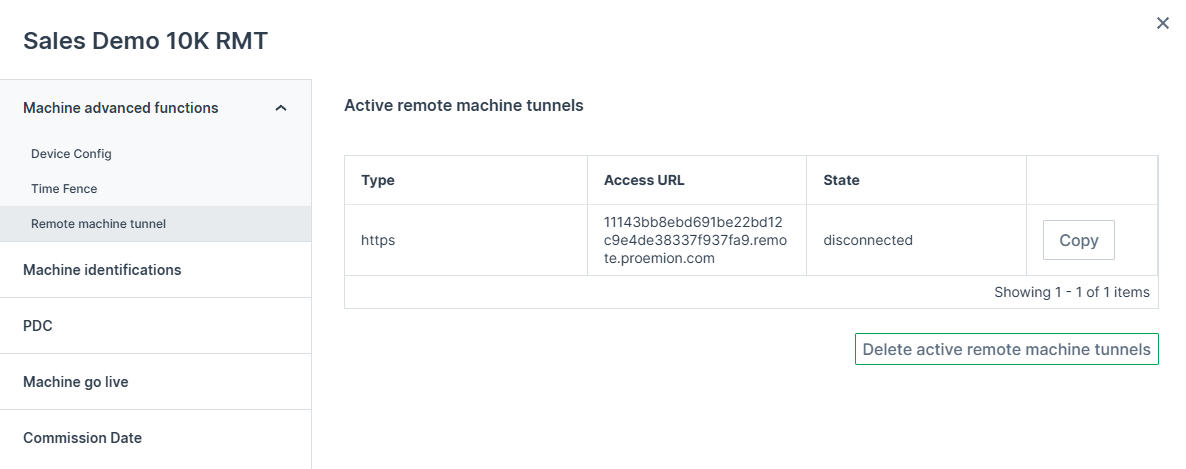
Task: Copy the tunnel access URL
Action: click(1078, 240)
